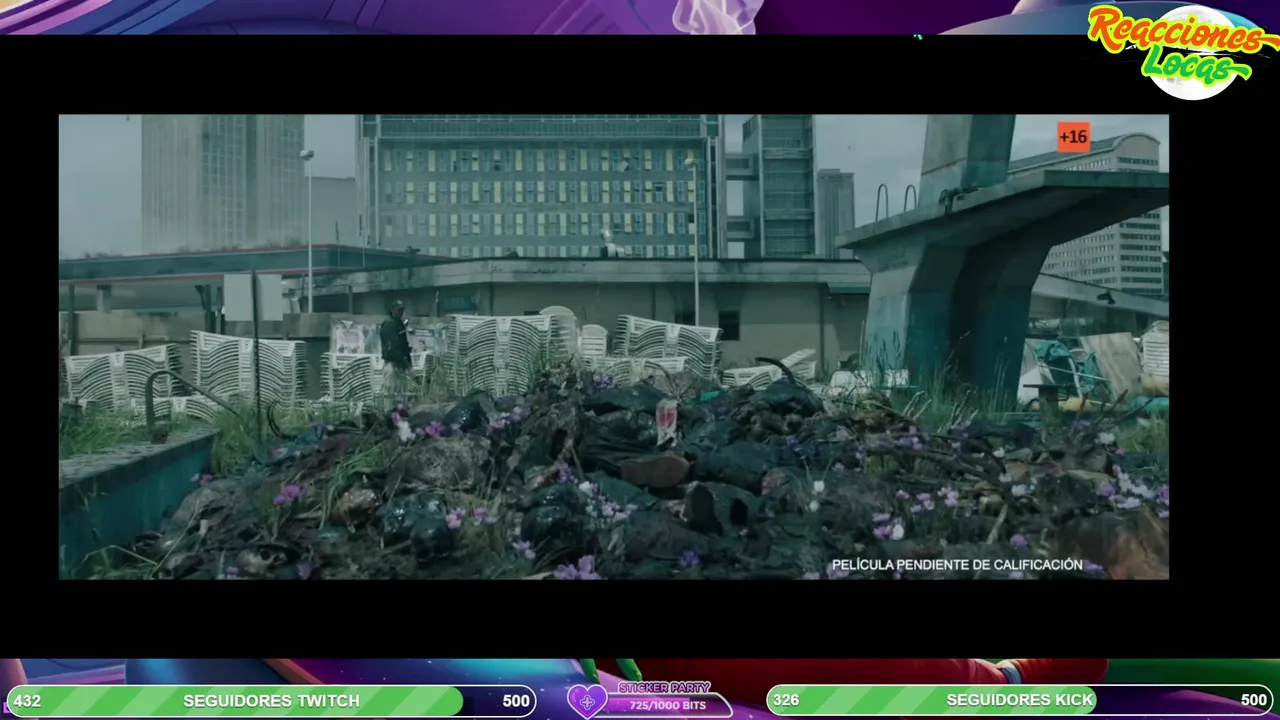The height and width of the screenshot is (720, 1280).
Task: Click the "SEGUIDORES KICK" label
Action: coord(1020,700)
